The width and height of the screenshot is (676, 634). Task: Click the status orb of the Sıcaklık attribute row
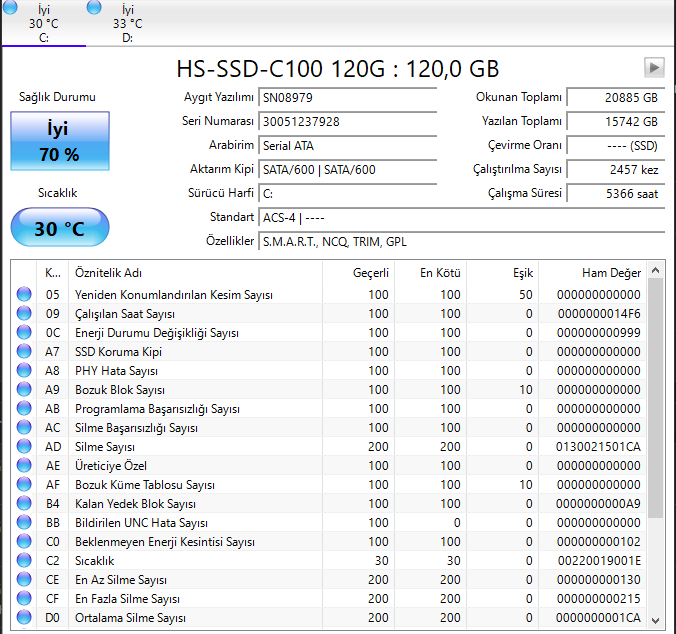[x=24, y=561]
